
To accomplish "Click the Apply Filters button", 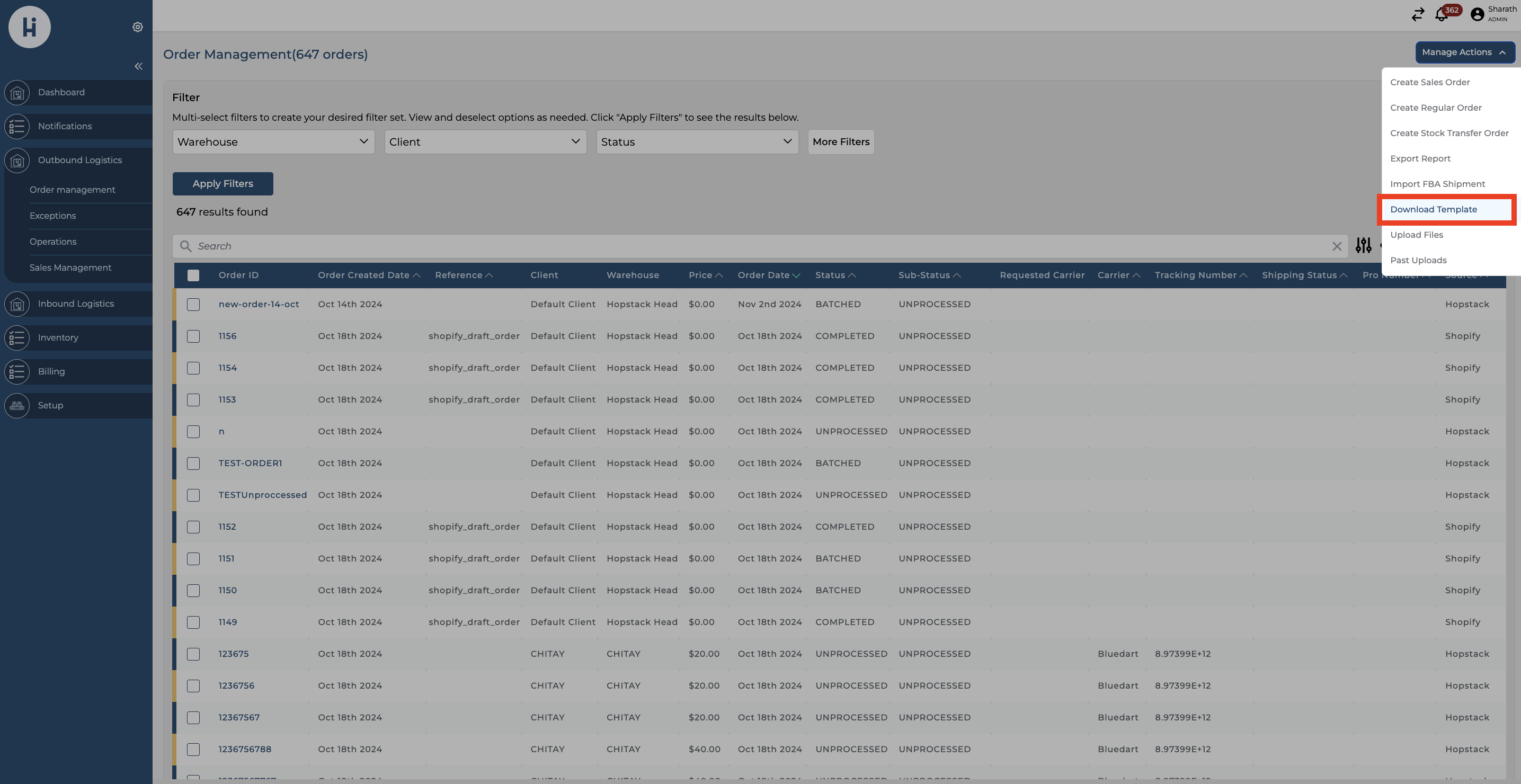I will [223, 184].
